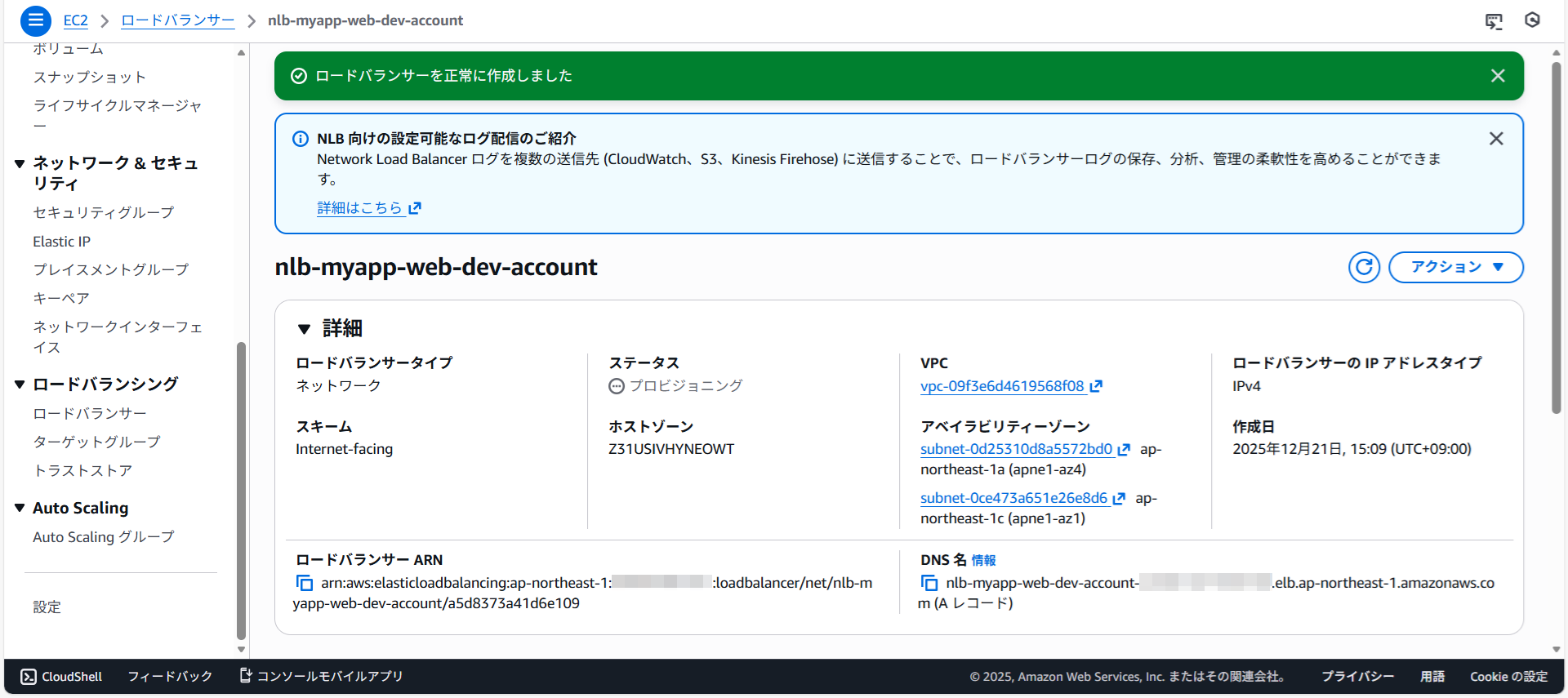Screen dimensions: 1568x698
Task: Click the sidebar vertical scrollbar
Action: click(241, 490)
